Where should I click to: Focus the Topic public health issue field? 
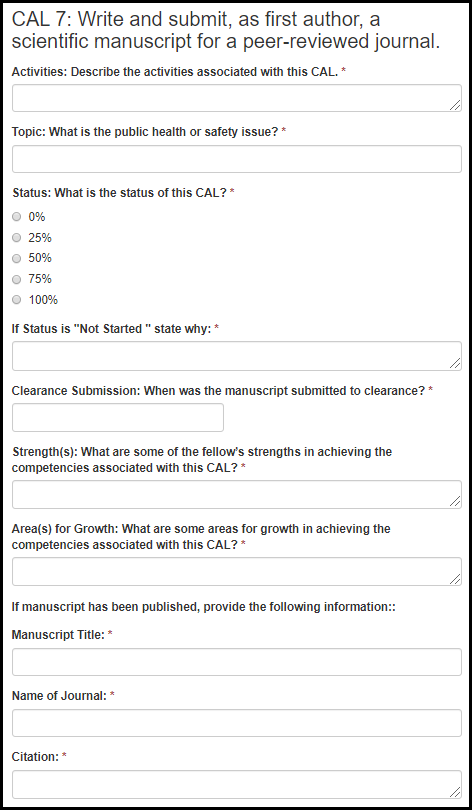[x=237, y=159]
